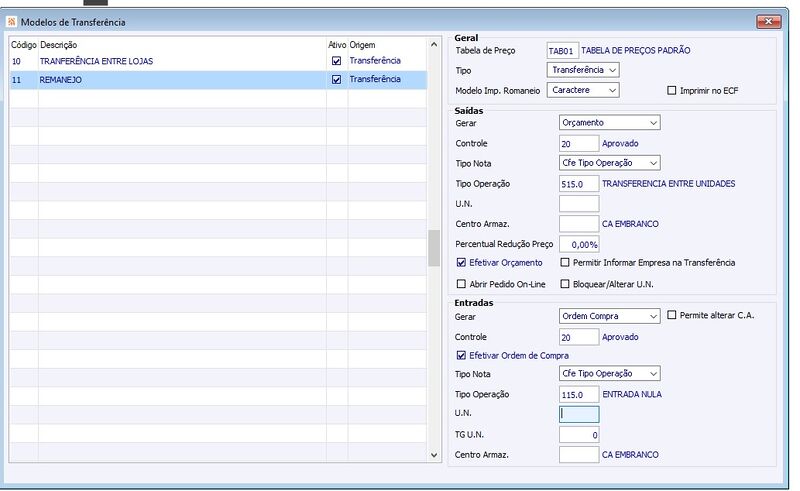
Task: Click list scrollbar up arrow
Action: click(x=434, y=44)
